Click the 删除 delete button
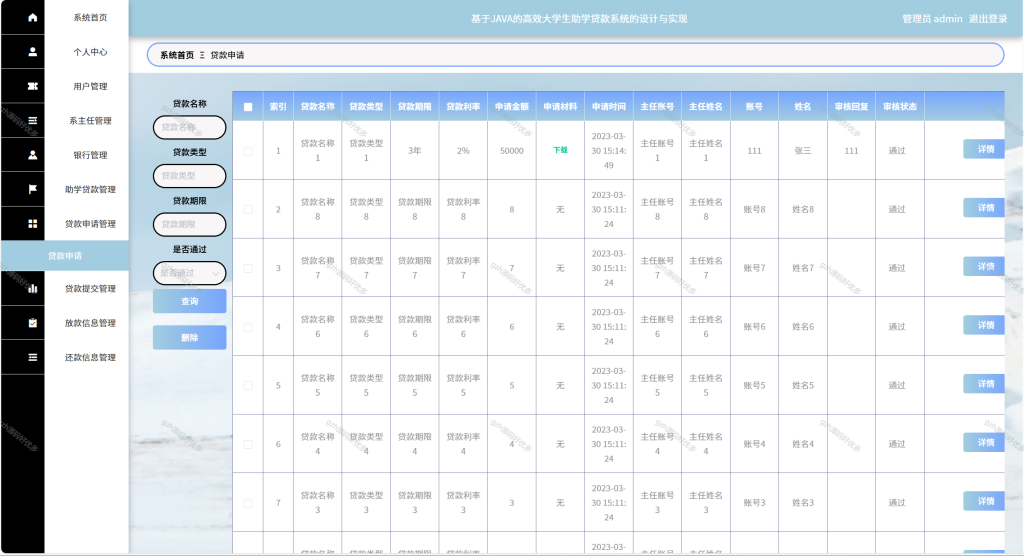This screenshot has height=556, width=1024. tap(189, 338)
